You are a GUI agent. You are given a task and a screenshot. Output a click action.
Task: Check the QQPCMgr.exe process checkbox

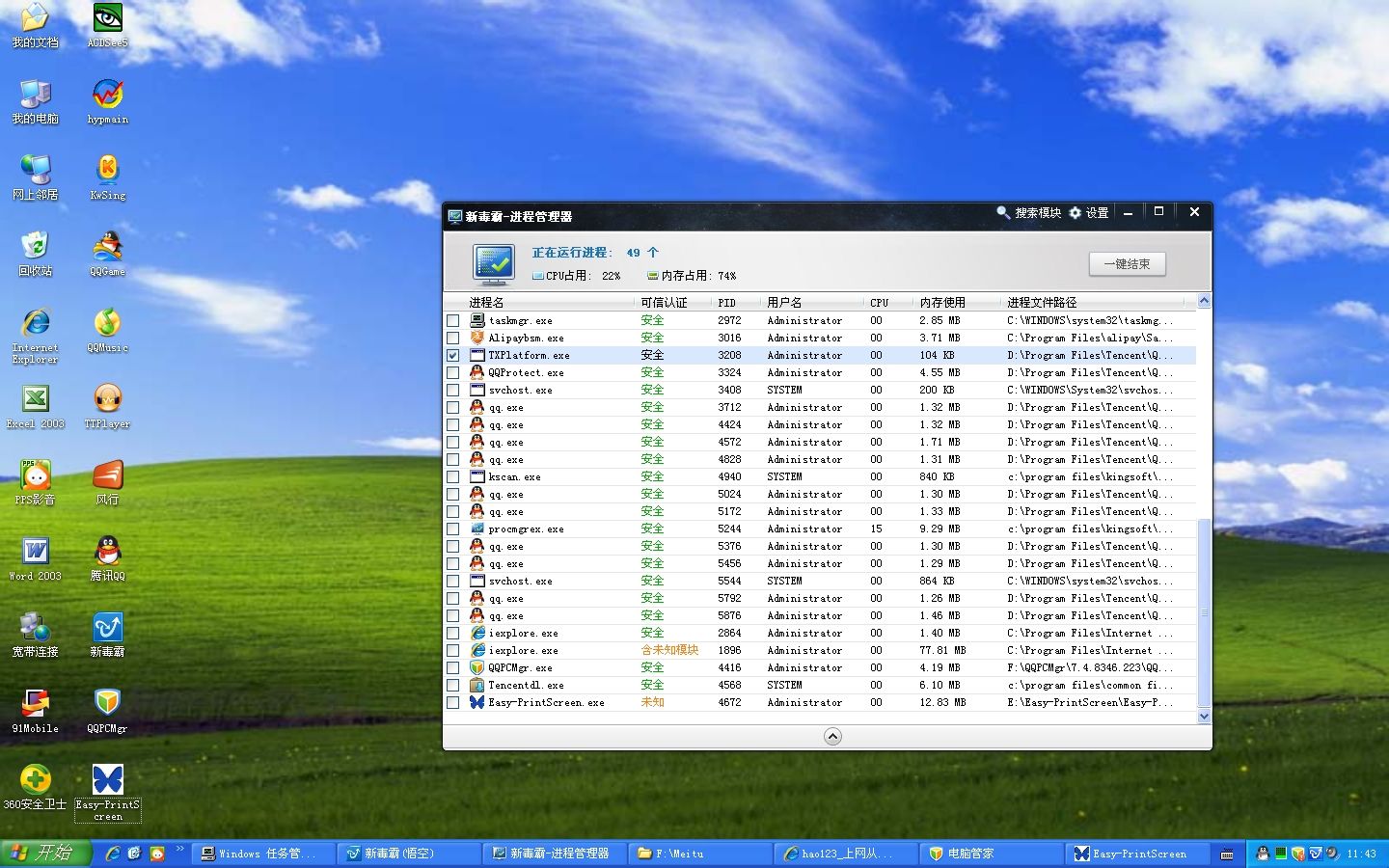tap(452, 667)
